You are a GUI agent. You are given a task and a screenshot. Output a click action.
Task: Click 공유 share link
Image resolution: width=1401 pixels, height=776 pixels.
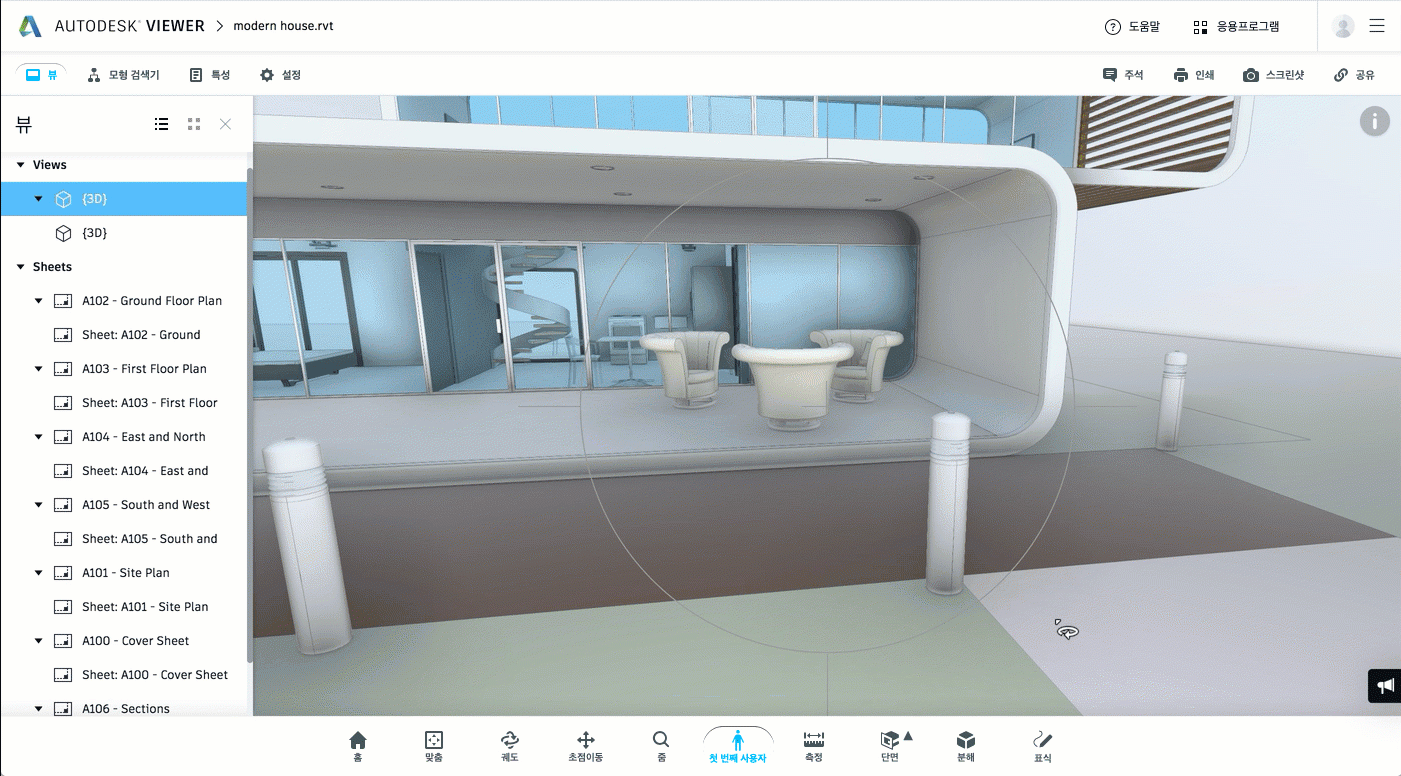pos(1354,75)
